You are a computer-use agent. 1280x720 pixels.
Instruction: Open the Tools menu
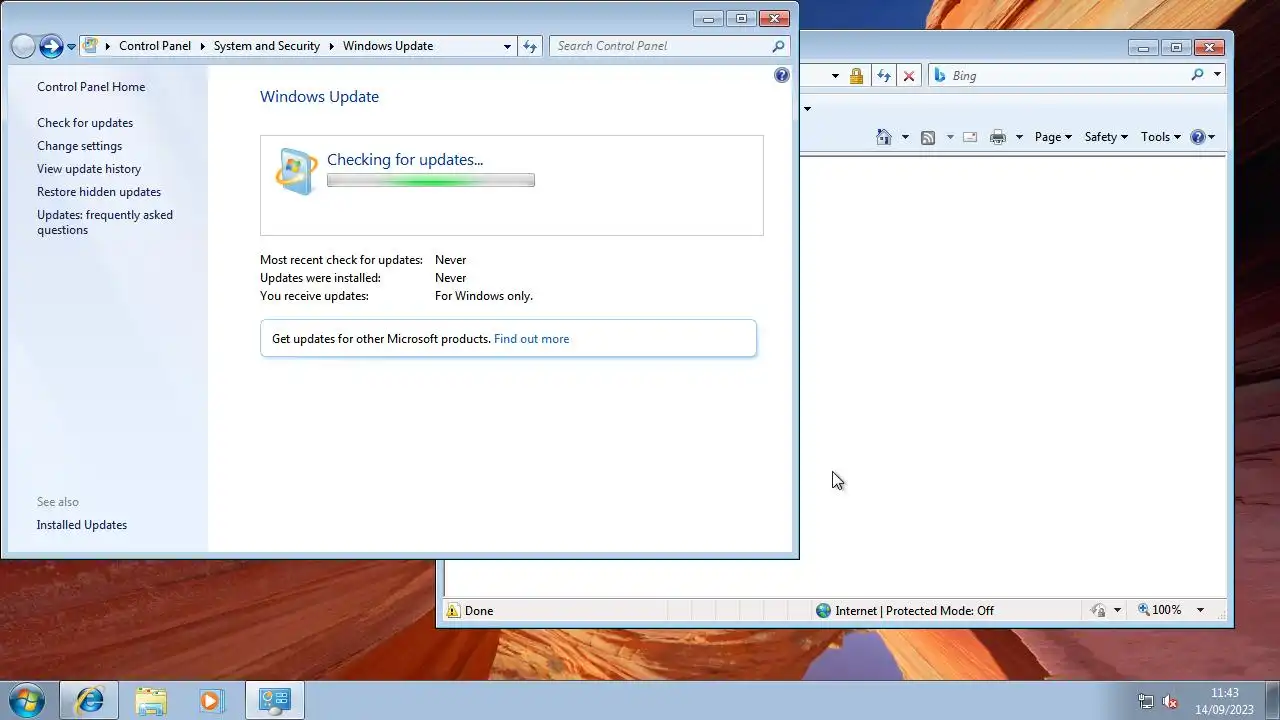1161,137
